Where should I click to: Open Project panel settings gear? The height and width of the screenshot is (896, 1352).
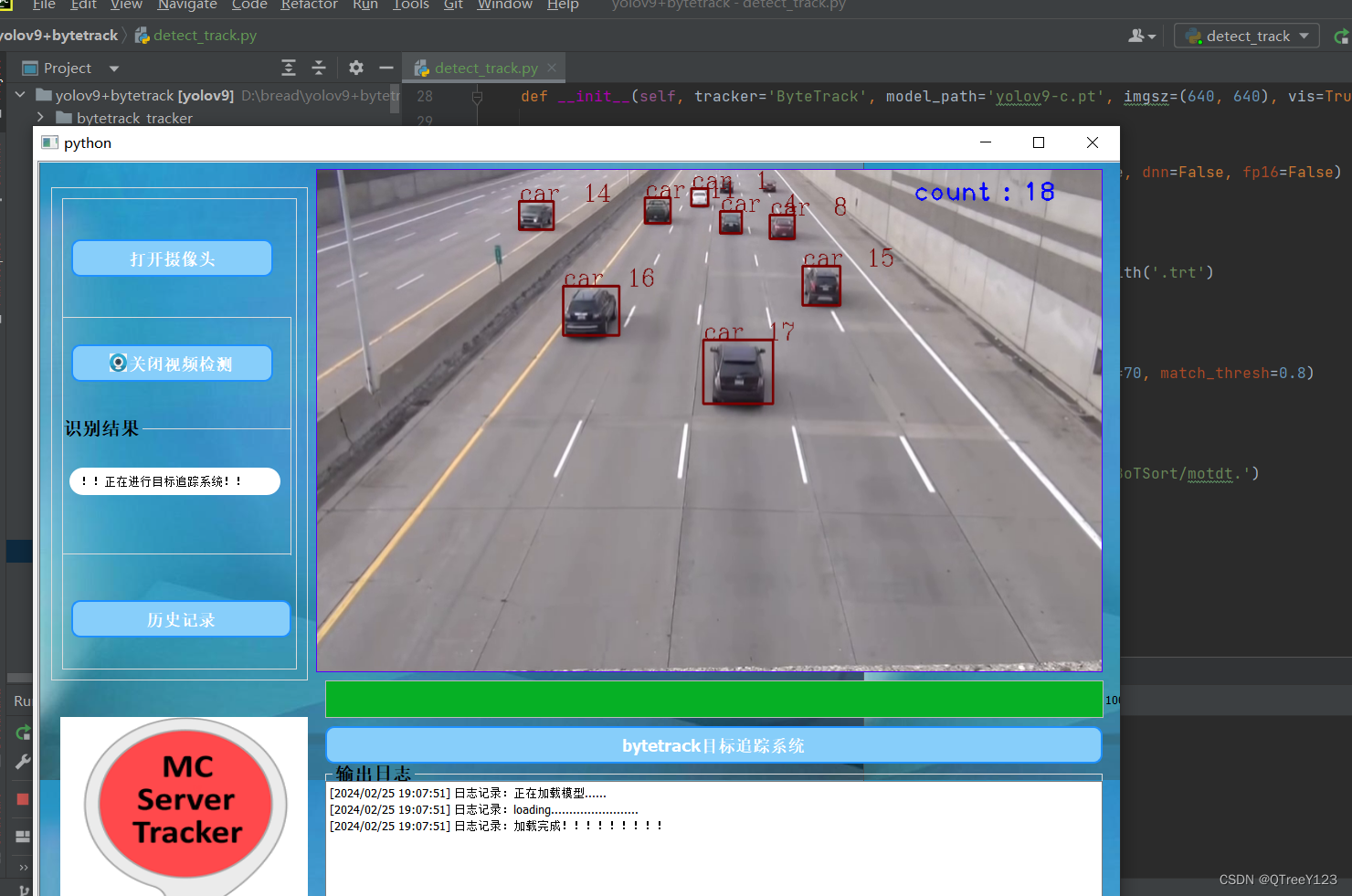pos(355,68)
